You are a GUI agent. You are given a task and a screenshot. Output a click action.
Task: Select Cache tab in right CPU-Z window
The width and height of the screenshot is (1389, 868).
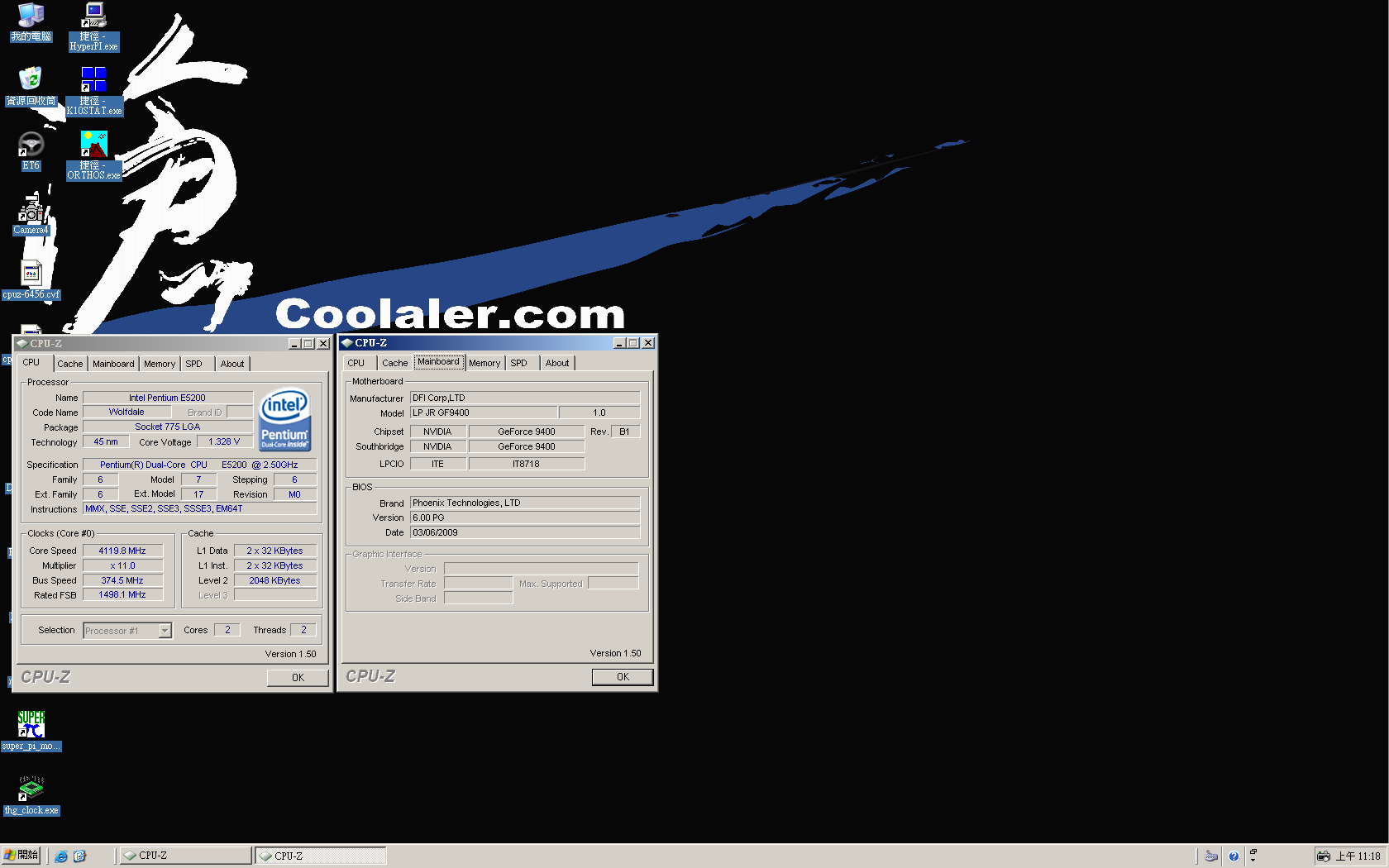(395, 363)
